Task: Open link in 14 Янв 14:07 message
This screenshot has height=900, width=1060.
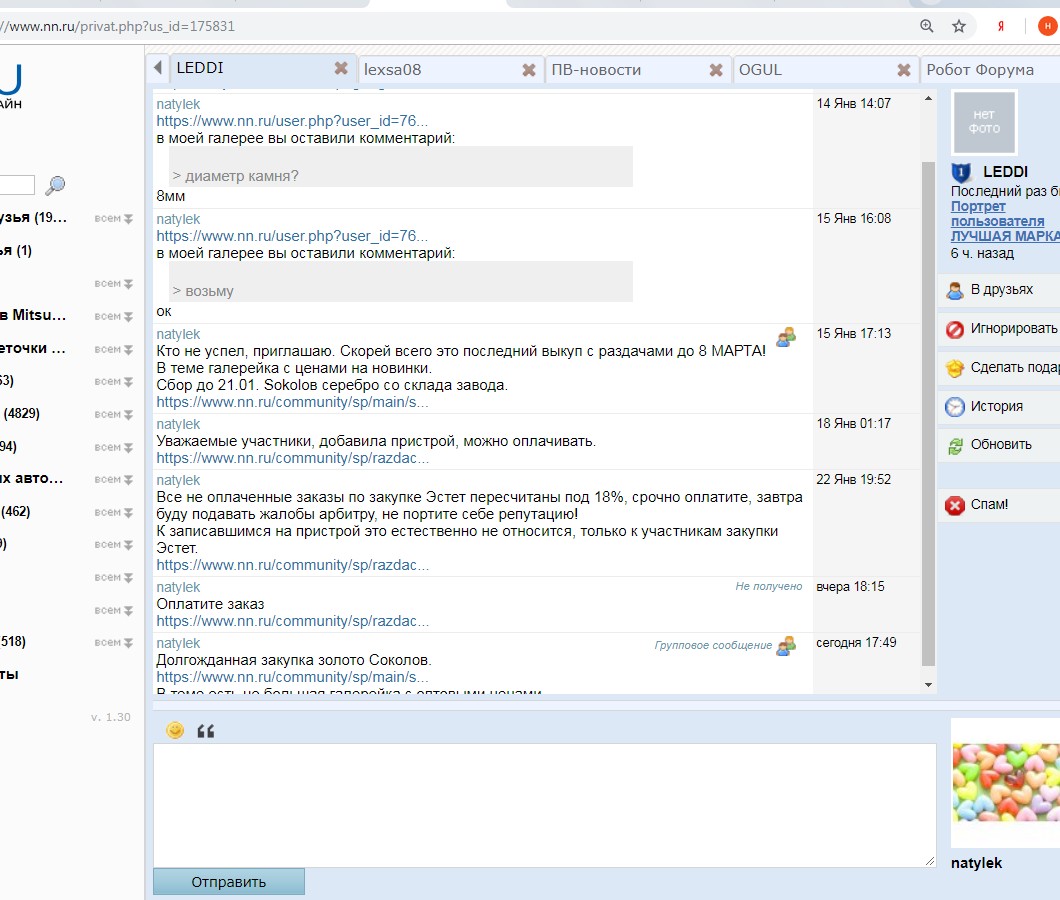Action: 291,121
